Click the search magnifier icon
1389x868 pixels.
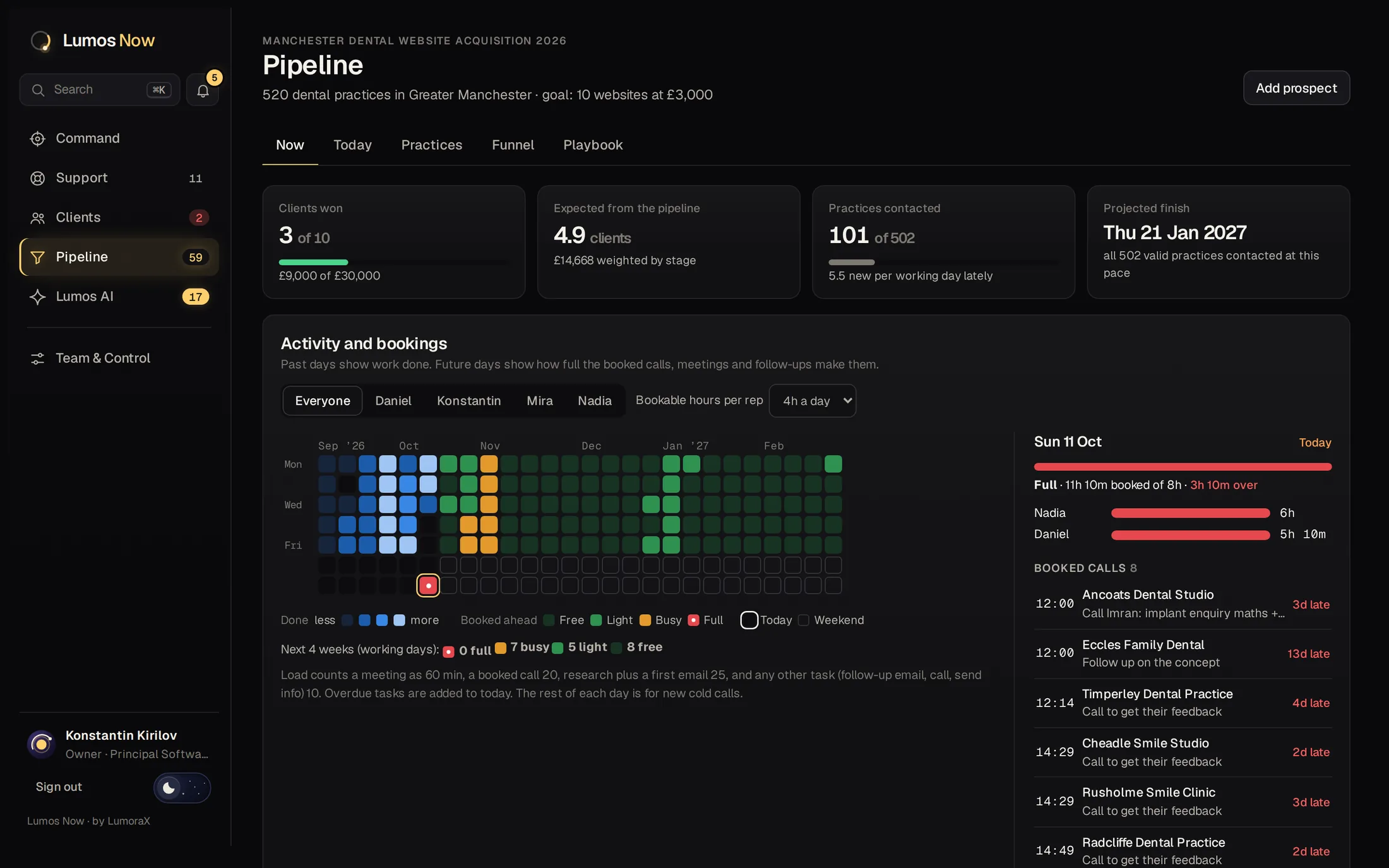coord(38,90)
